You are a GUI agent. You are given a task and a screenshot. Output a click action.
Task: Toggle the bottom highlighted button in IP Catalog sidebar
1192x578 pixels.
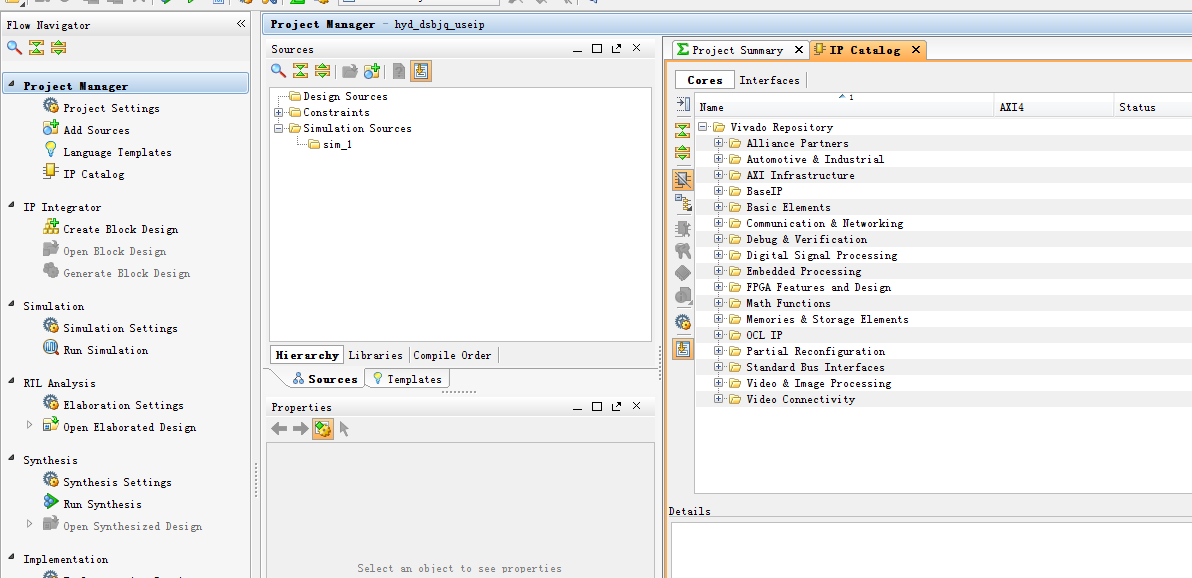click(683, 349)
